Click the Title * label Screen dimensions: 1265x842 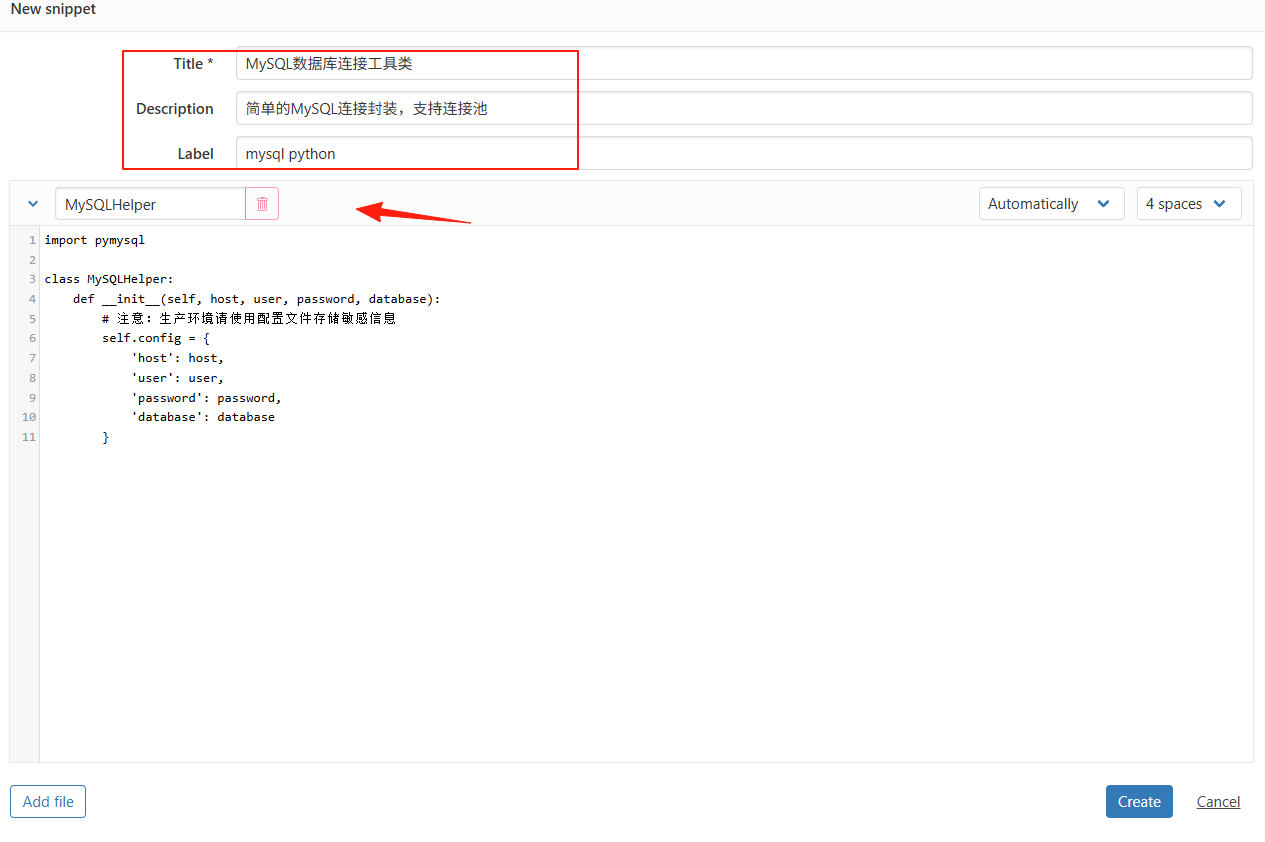193,63
